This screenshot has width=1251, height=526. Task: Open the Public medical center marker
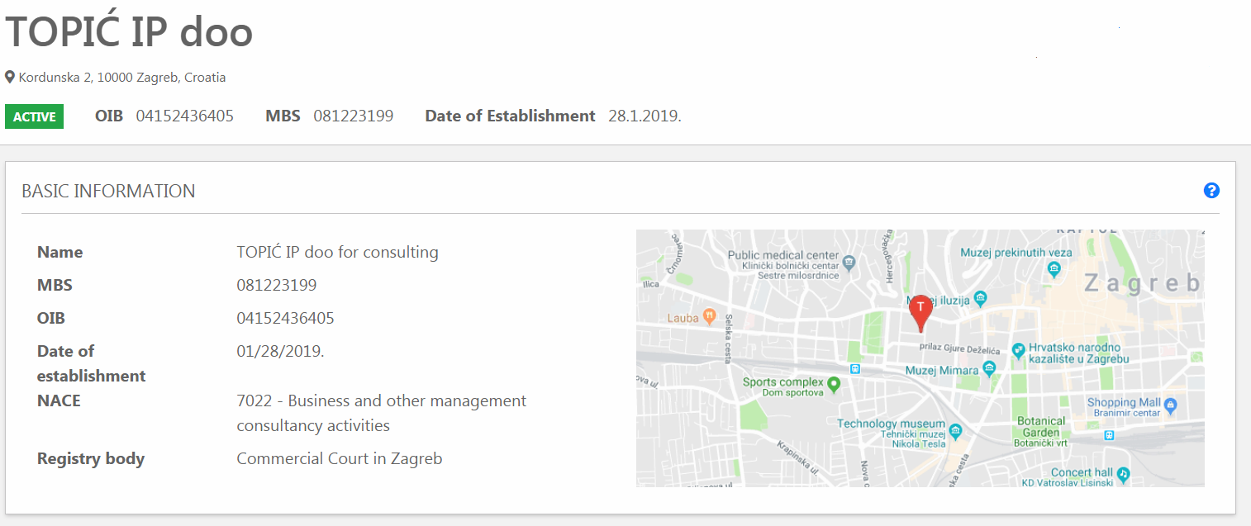point(849,262)
